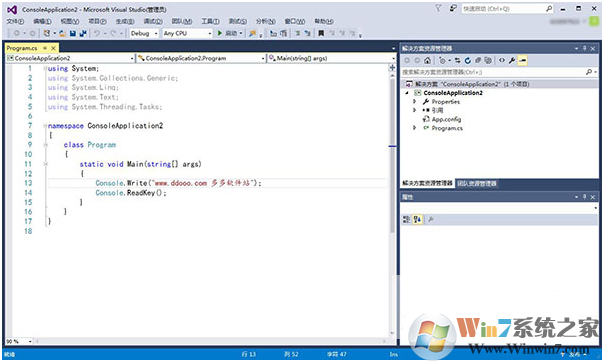Click the Undo arrow icon
606x363 pixels.
97,34
